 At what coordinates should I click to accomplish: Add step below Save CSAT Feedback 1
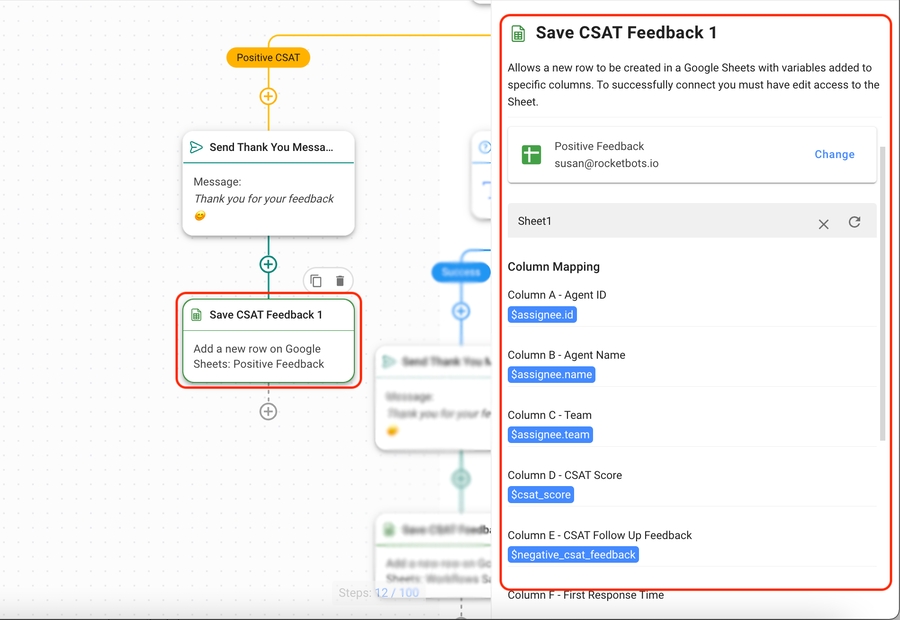[x=268, y=411]
